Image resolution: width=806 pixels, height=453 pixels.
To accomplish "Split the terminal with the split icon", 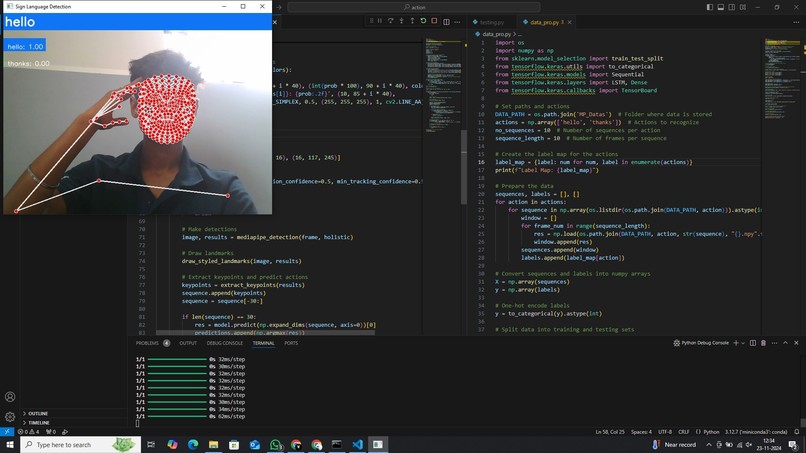I will coord(753,343).
